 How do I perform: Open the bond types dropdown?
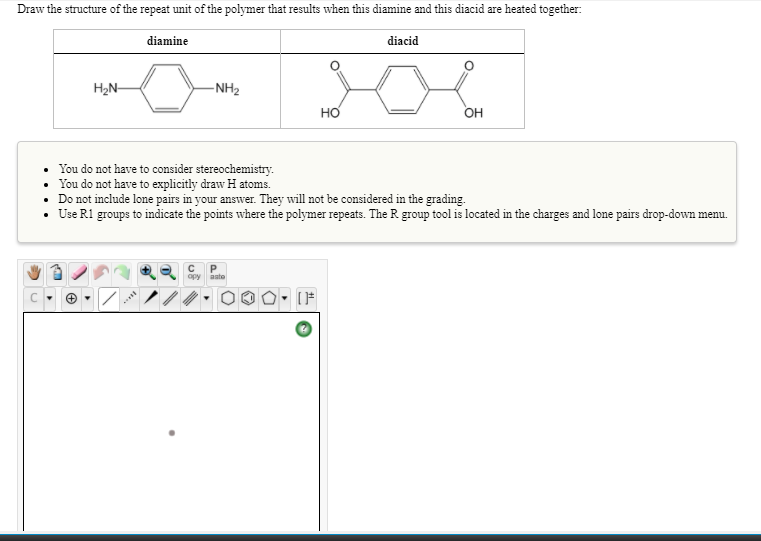click(206, 298)
